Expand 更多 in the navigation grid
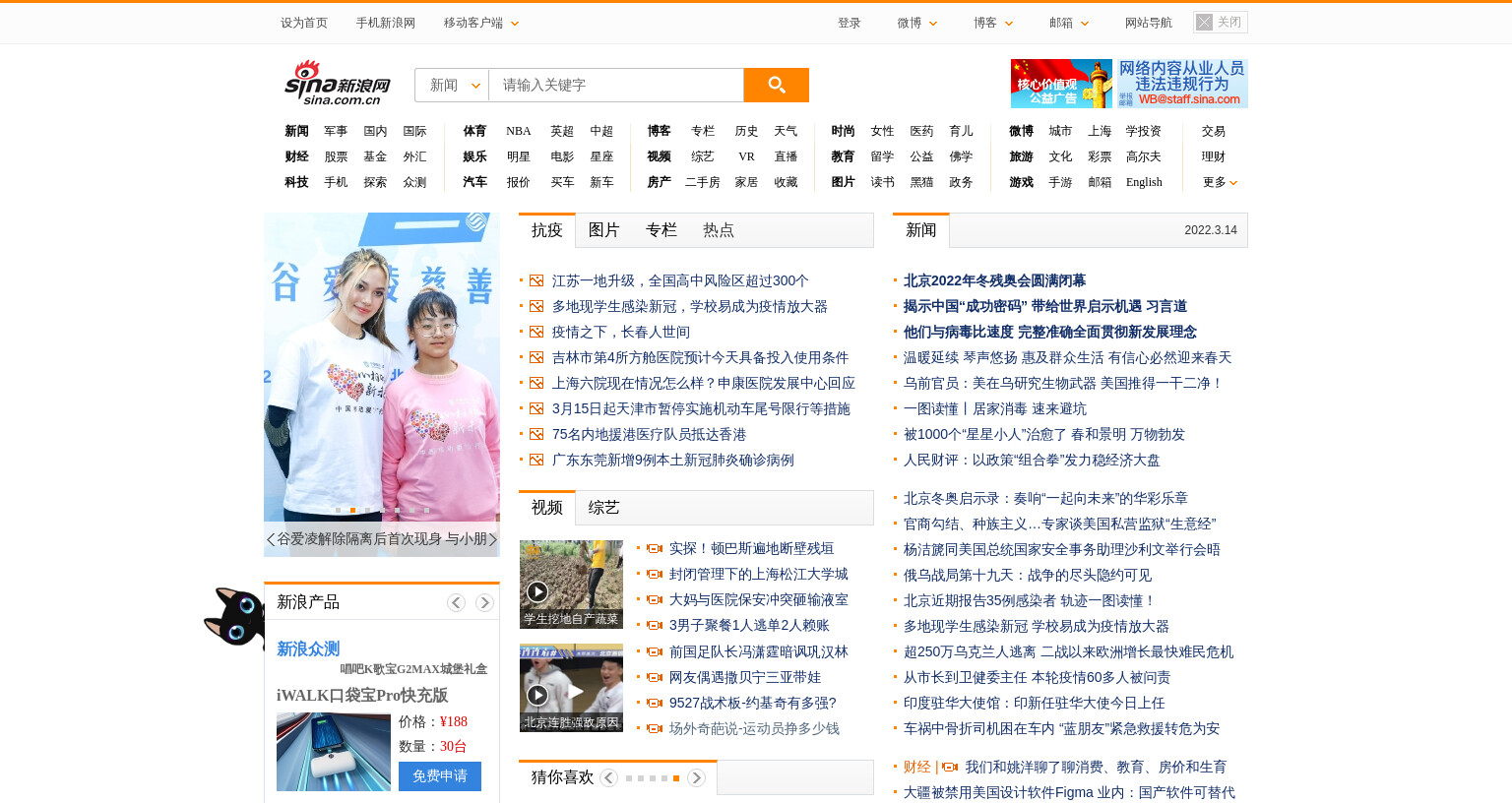1512x803 pixels. (x=1220, y=182)
